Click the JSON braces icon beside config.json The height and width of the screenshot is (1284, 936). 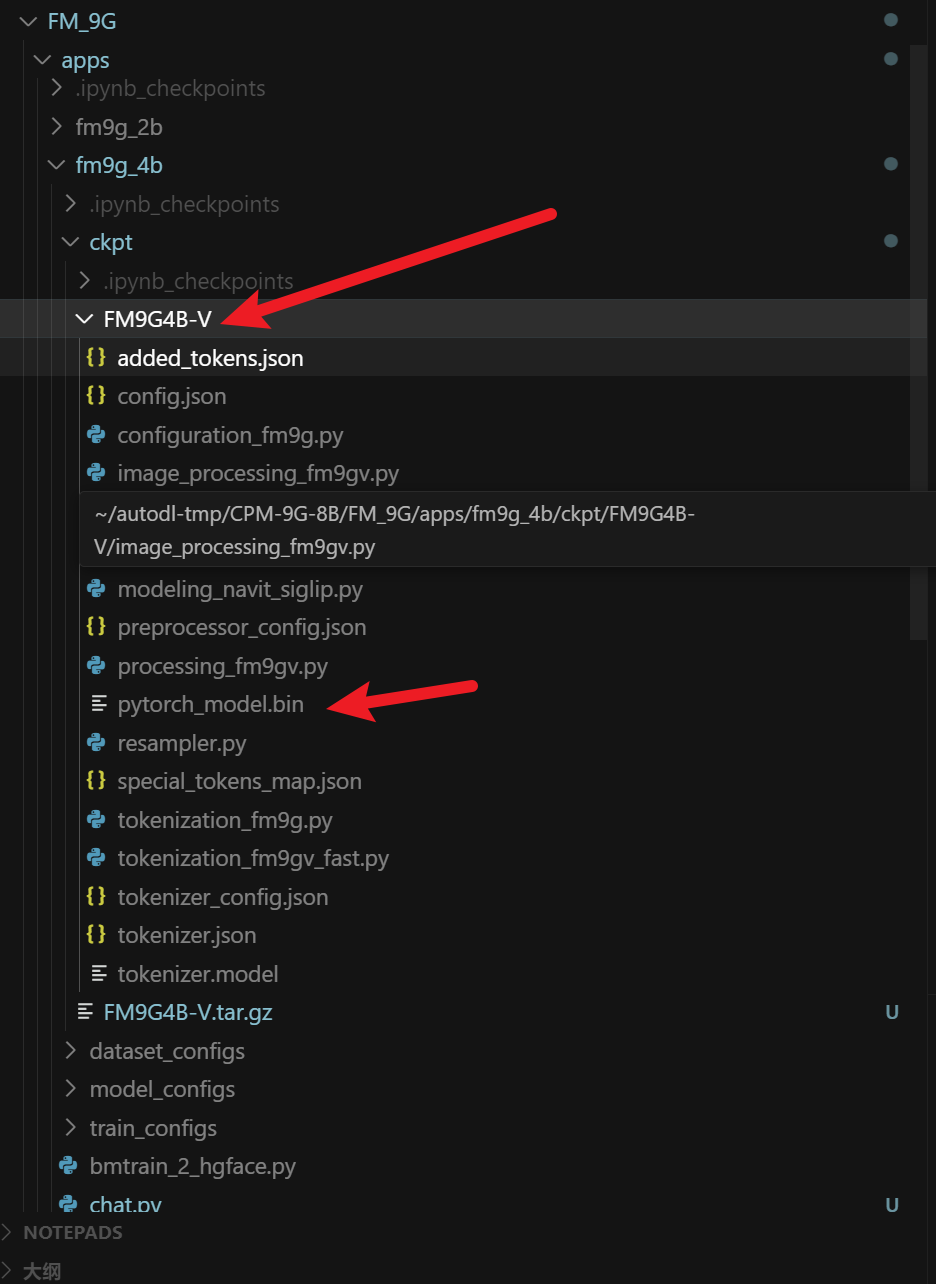click(96, 396)
